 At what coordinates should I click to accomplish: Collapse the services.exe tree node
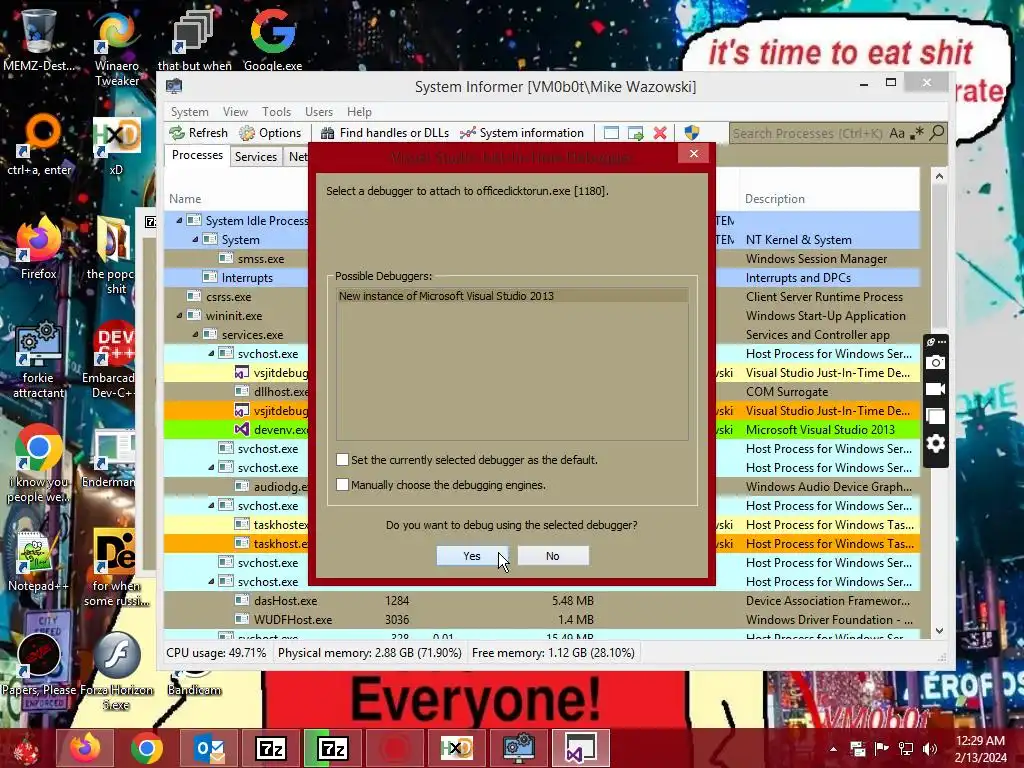click(195, 334)
